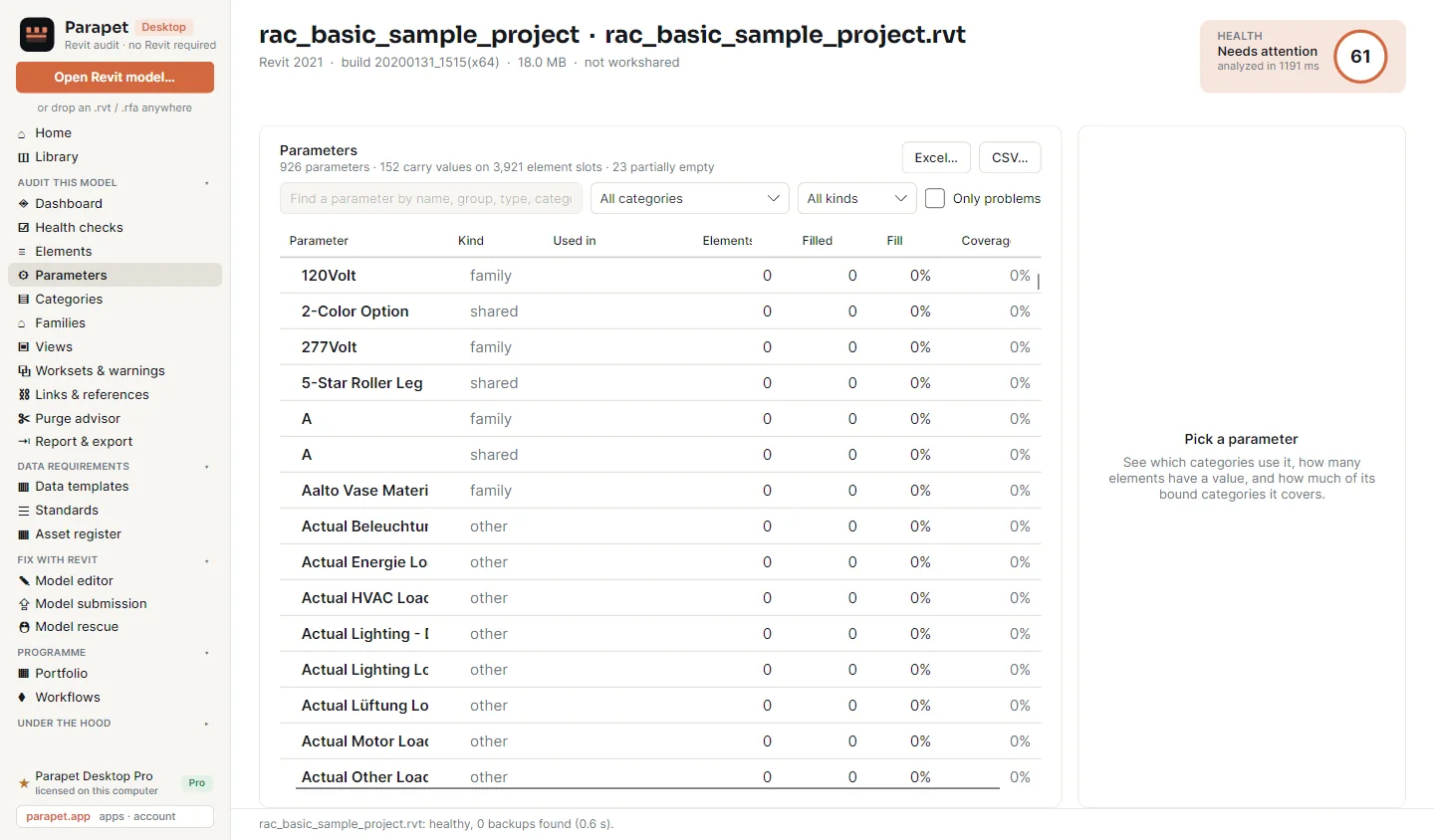
Task: Click the Parapet app logo icon
Action: coord(37,35)
